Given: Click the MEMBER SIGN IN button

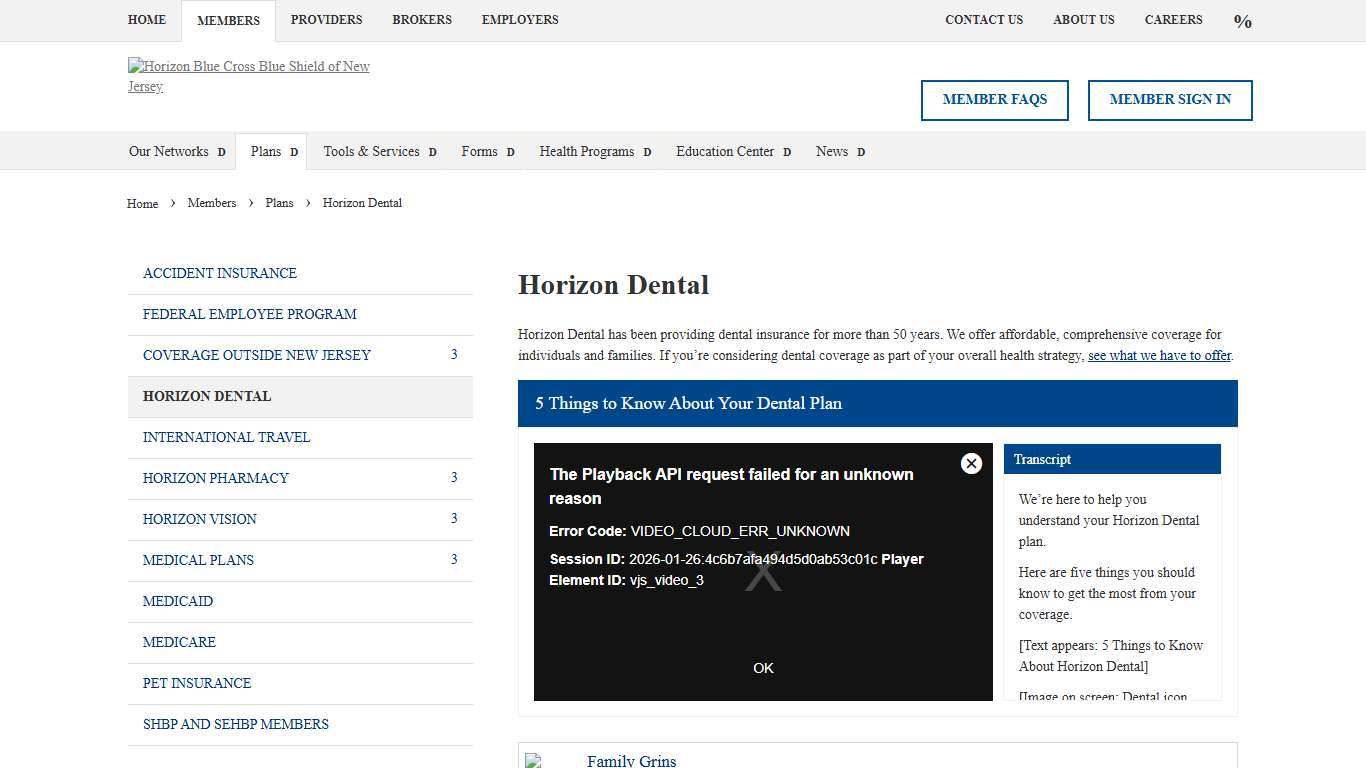Looking at the screenshot, I should point(1170,100).
